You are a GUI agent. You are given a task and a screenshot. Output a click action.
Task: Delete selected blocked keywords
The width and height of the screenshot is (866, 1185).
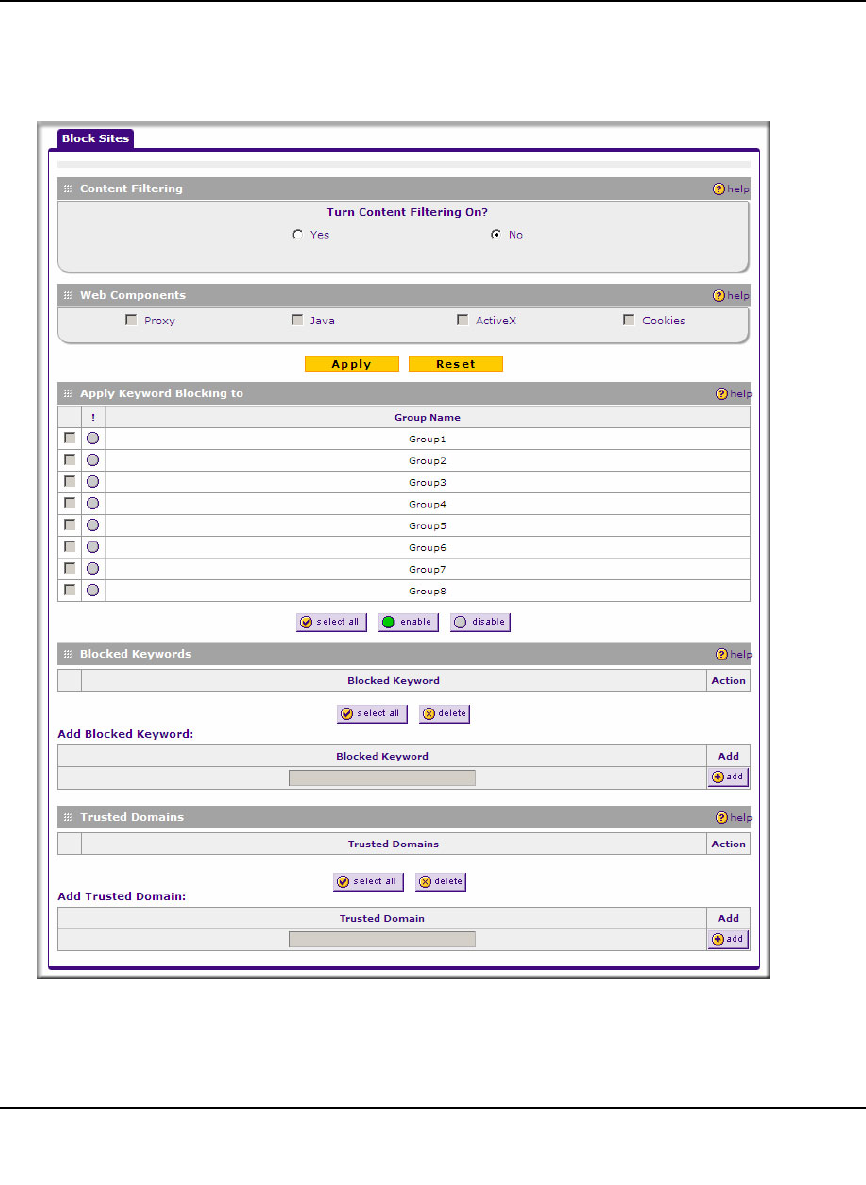click(x=444, y=713)
